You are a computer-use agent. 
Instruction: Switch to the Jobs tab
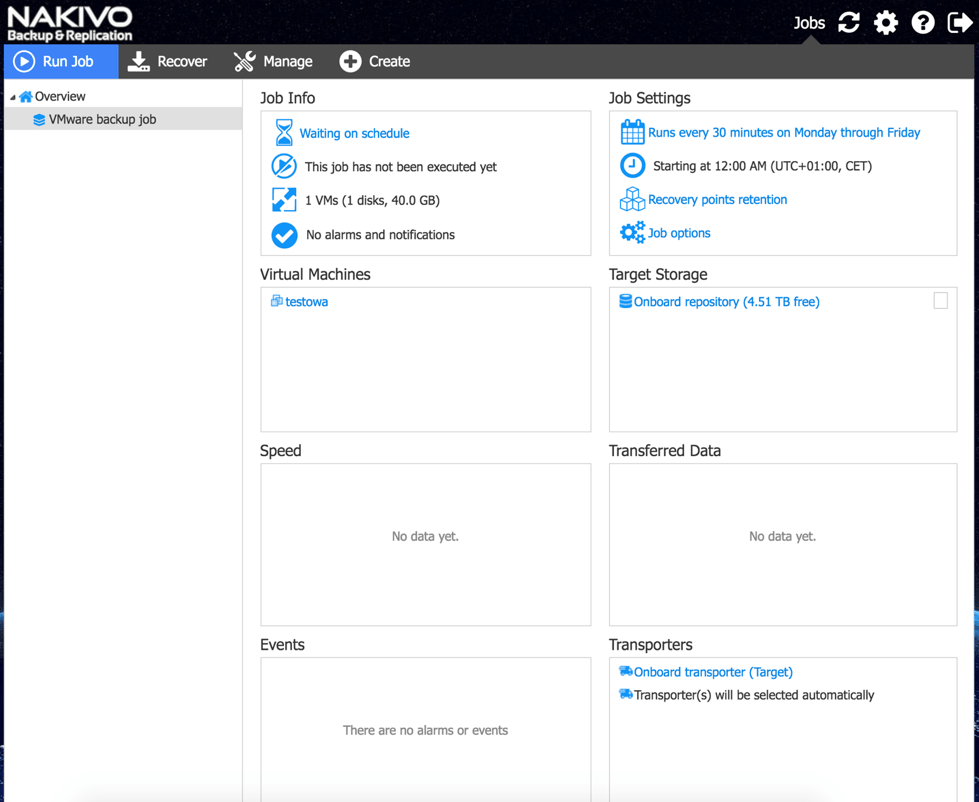point(809,22)
